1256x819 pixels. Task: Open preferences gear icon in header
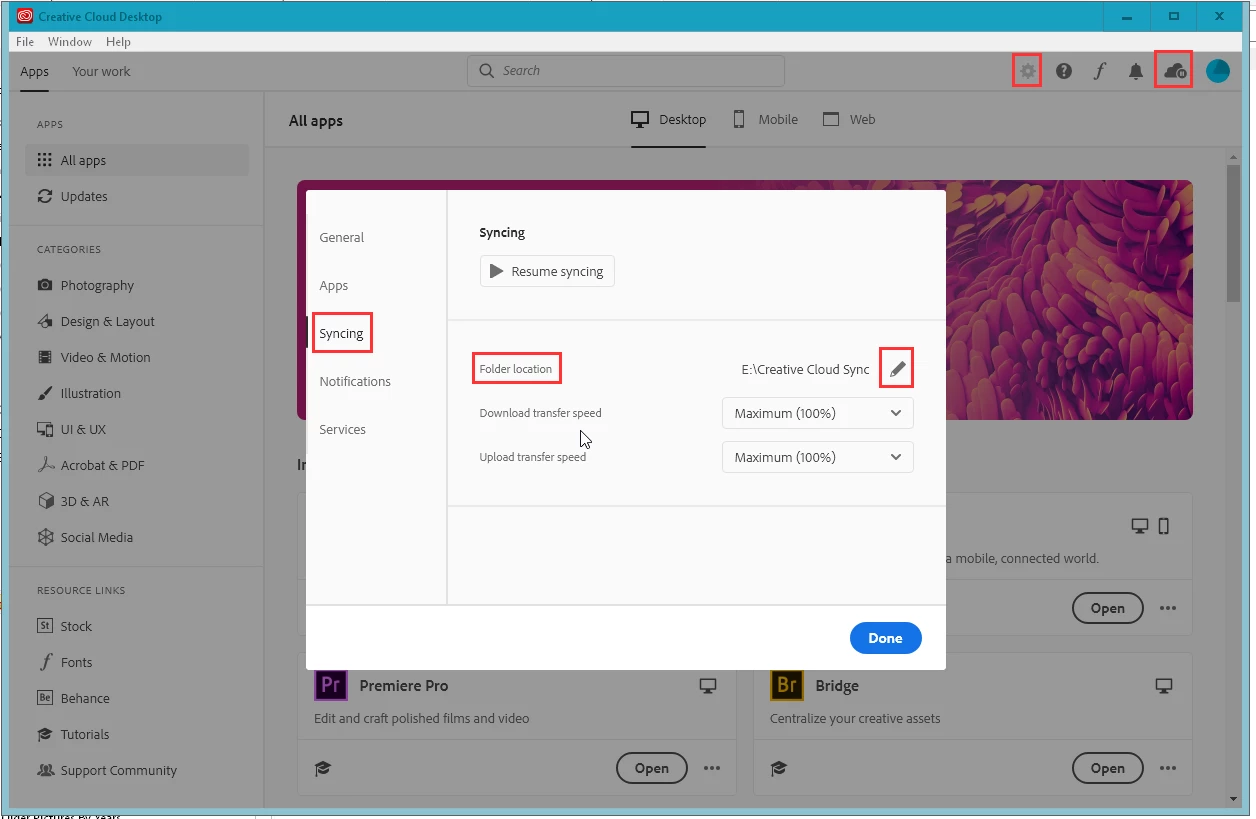tap(1027, 71)
